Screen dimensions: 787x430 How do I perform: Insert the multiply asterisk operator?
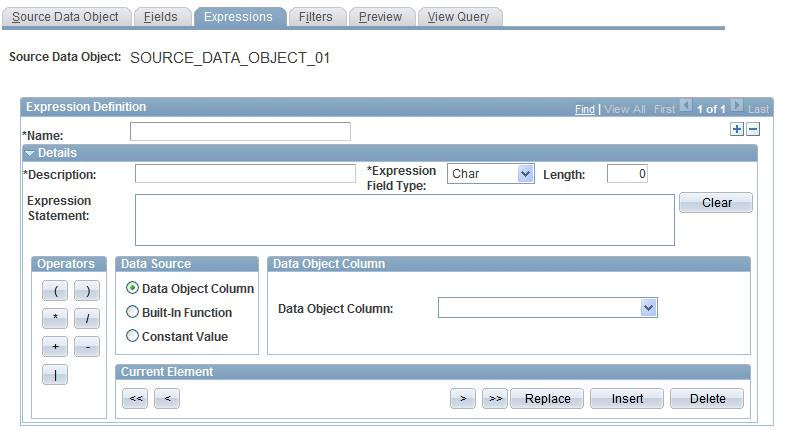click(55, 319)
